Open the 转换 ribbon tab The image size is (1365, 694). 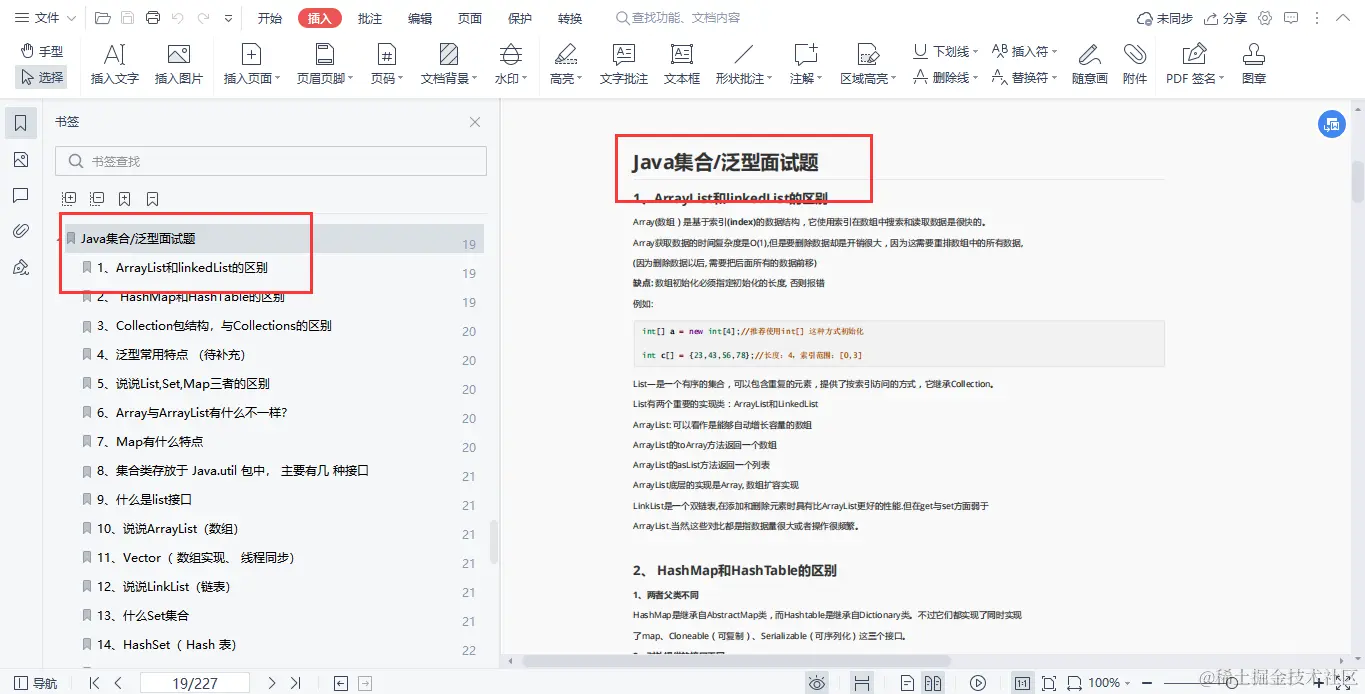pos(569,17)
